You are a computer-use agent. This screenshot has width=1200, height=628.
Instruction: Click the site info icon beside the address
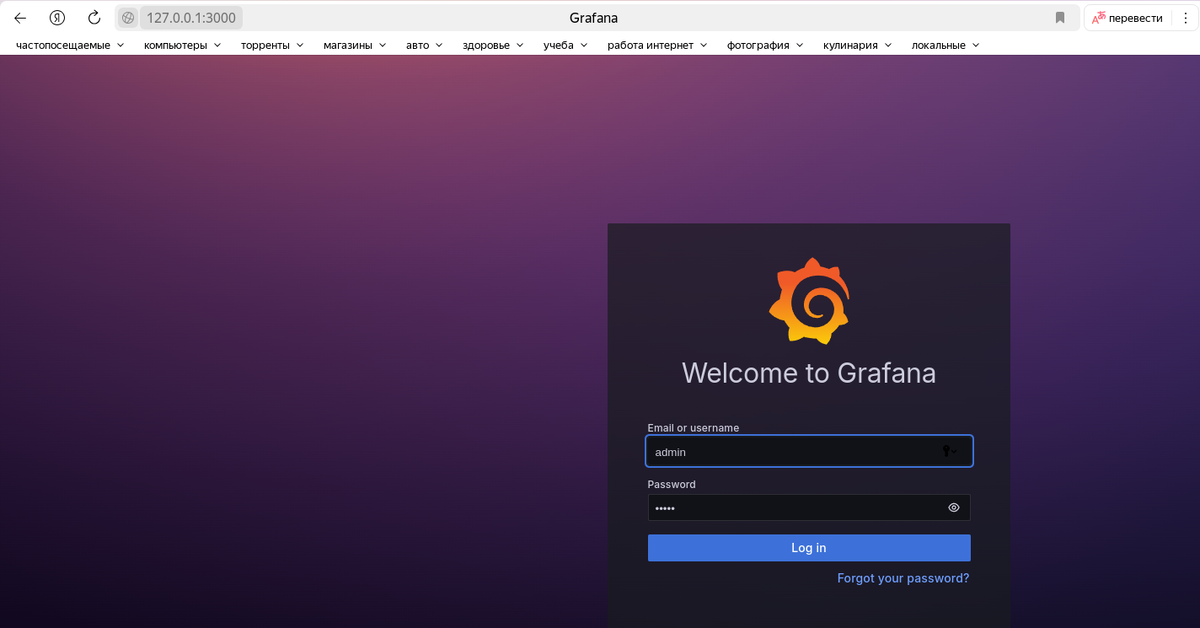point(128,18)
